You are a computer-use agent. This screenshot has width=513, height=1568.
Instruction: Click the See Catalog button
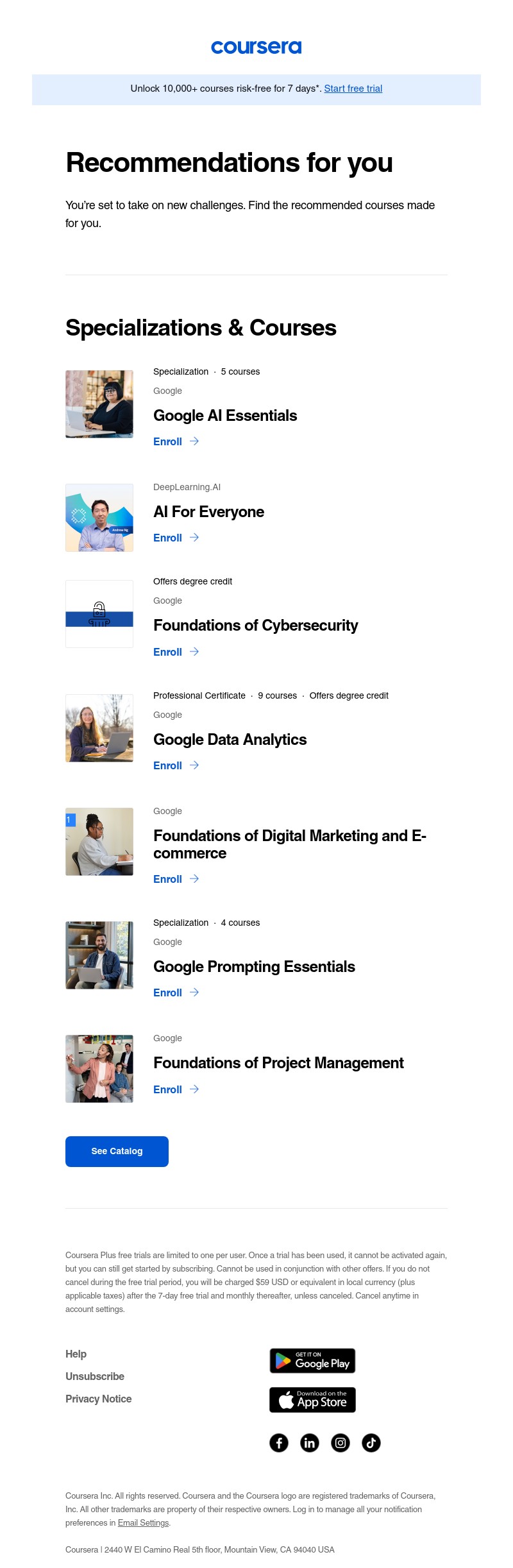117,1151
